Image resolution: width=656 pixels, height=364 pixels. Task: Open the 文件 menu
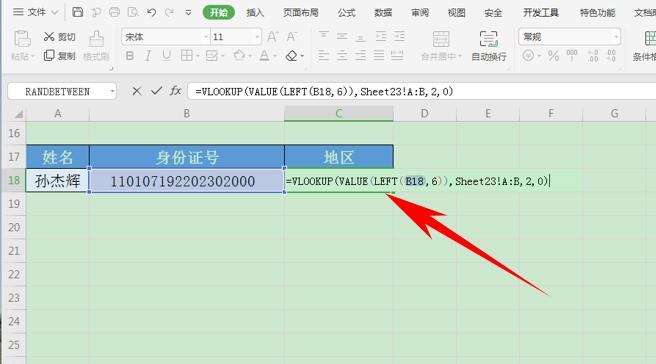(36, 13)
